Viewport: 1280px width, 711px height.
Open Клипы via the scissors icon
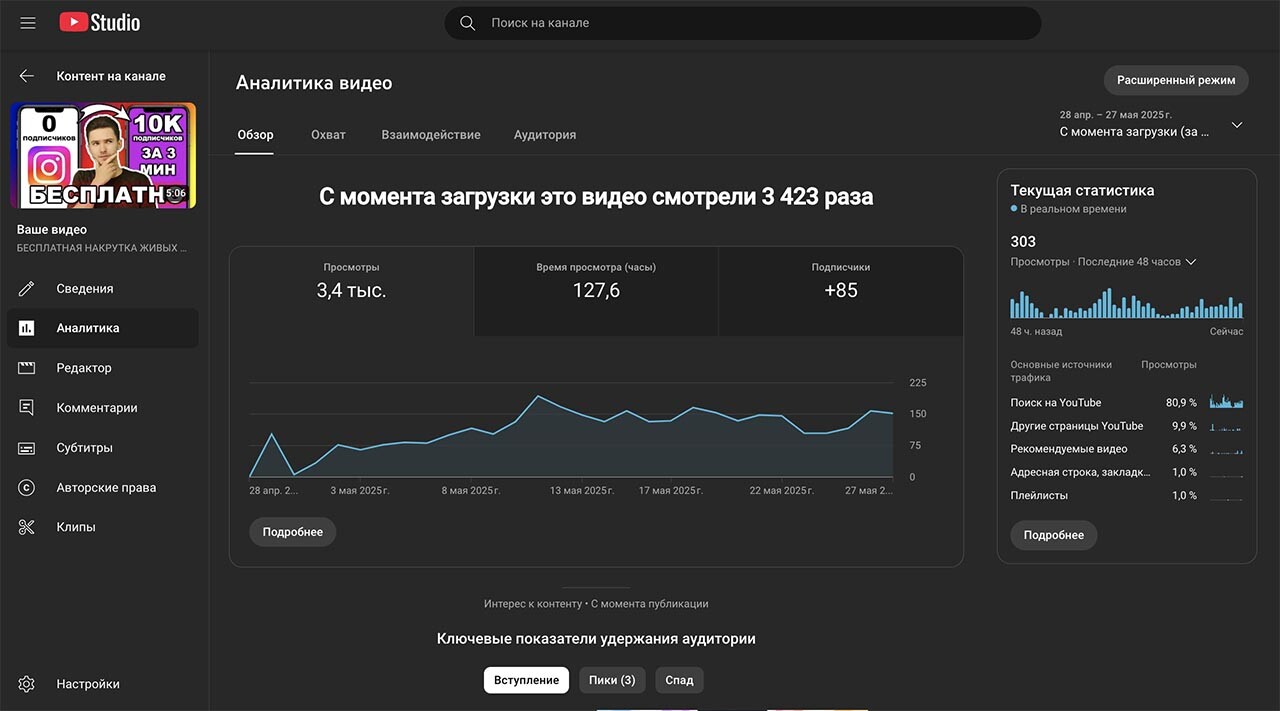27,527
